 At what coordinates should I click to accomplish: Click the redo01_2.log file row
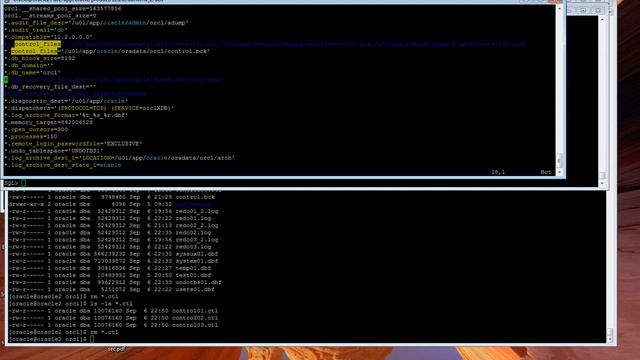point(113,211)
